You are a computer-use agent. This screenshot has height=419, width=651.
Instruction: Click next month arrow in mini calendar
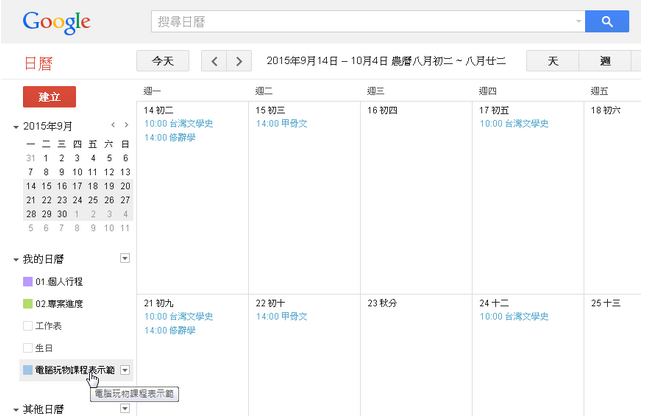pos(125,126)
